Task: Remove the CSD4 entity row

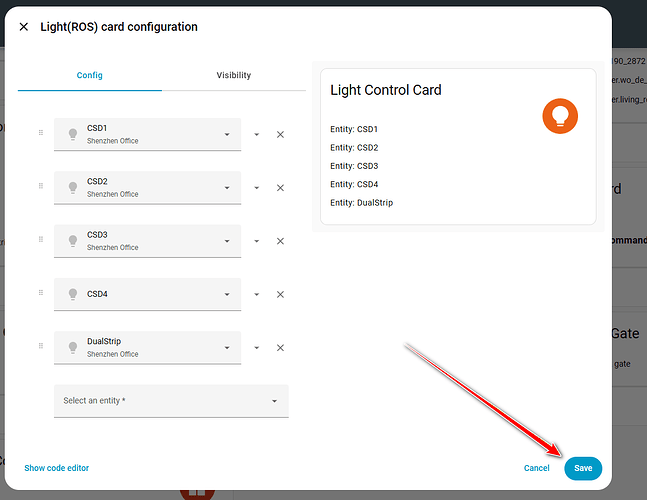Action: coord(280,294)
